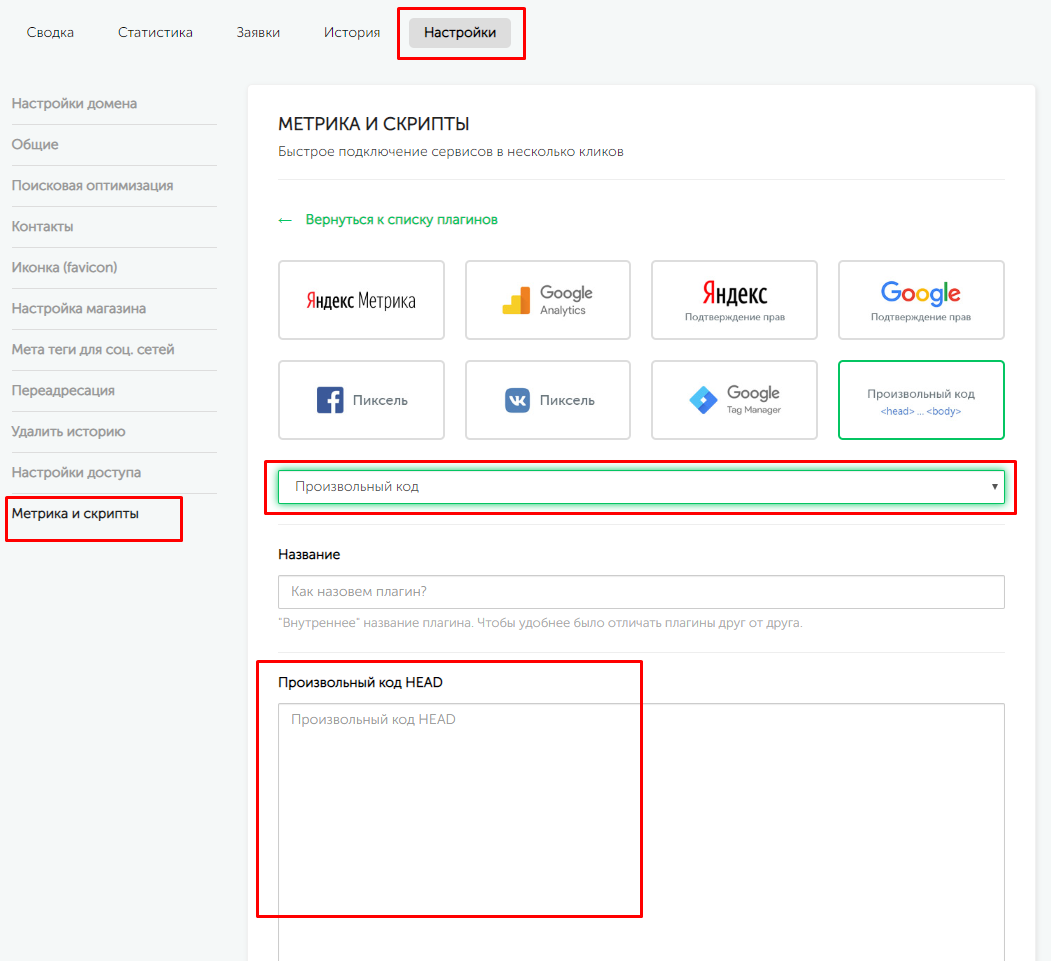This screenshot has height=961, width=1051.
Task: Pick the Facebook Пиксель plugin card
Action: [361, 400]
